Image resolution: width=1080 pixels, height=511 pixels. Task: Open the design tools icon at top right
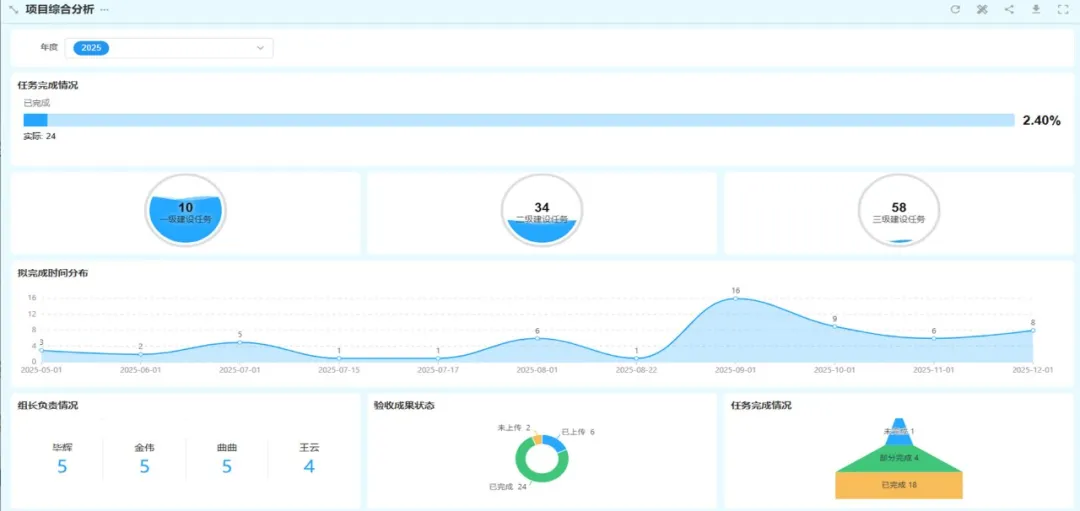982,9
